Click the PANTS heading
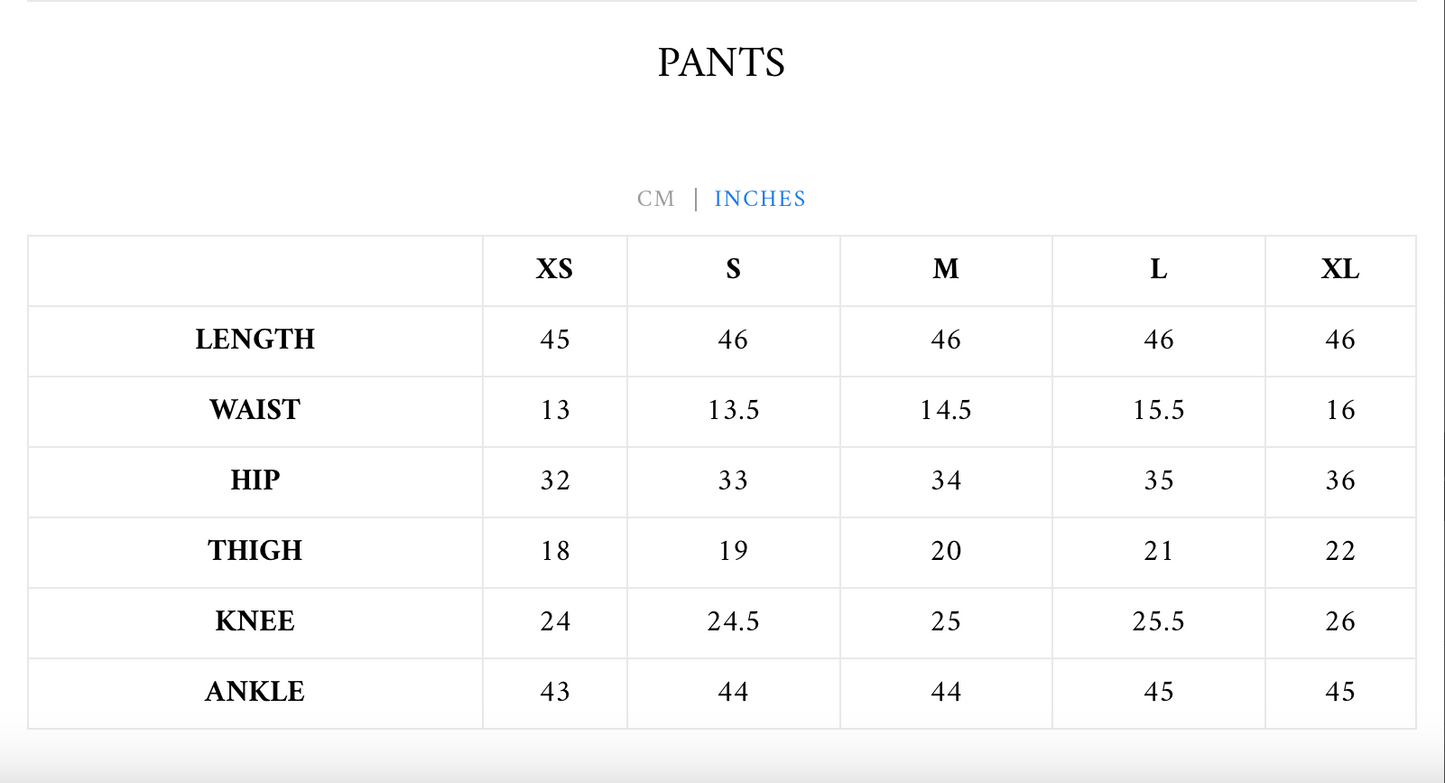The image size is (1445, 783). pyautogui.click(x=721, y=63)
